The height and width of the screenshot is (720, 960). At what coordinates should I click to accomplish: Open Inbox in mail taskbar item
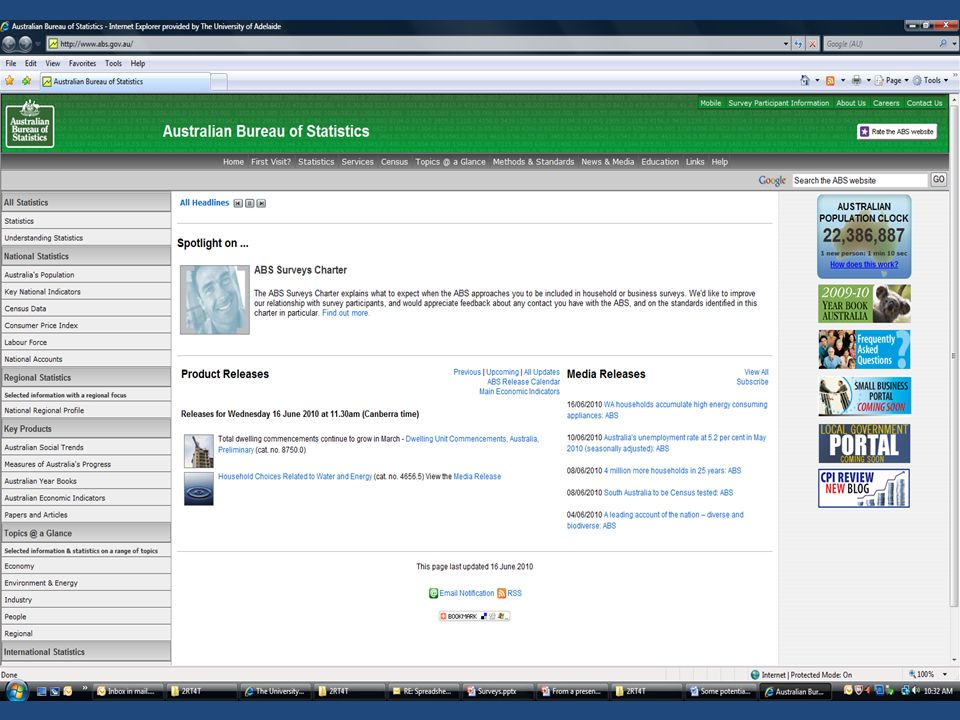click(129, 691)
